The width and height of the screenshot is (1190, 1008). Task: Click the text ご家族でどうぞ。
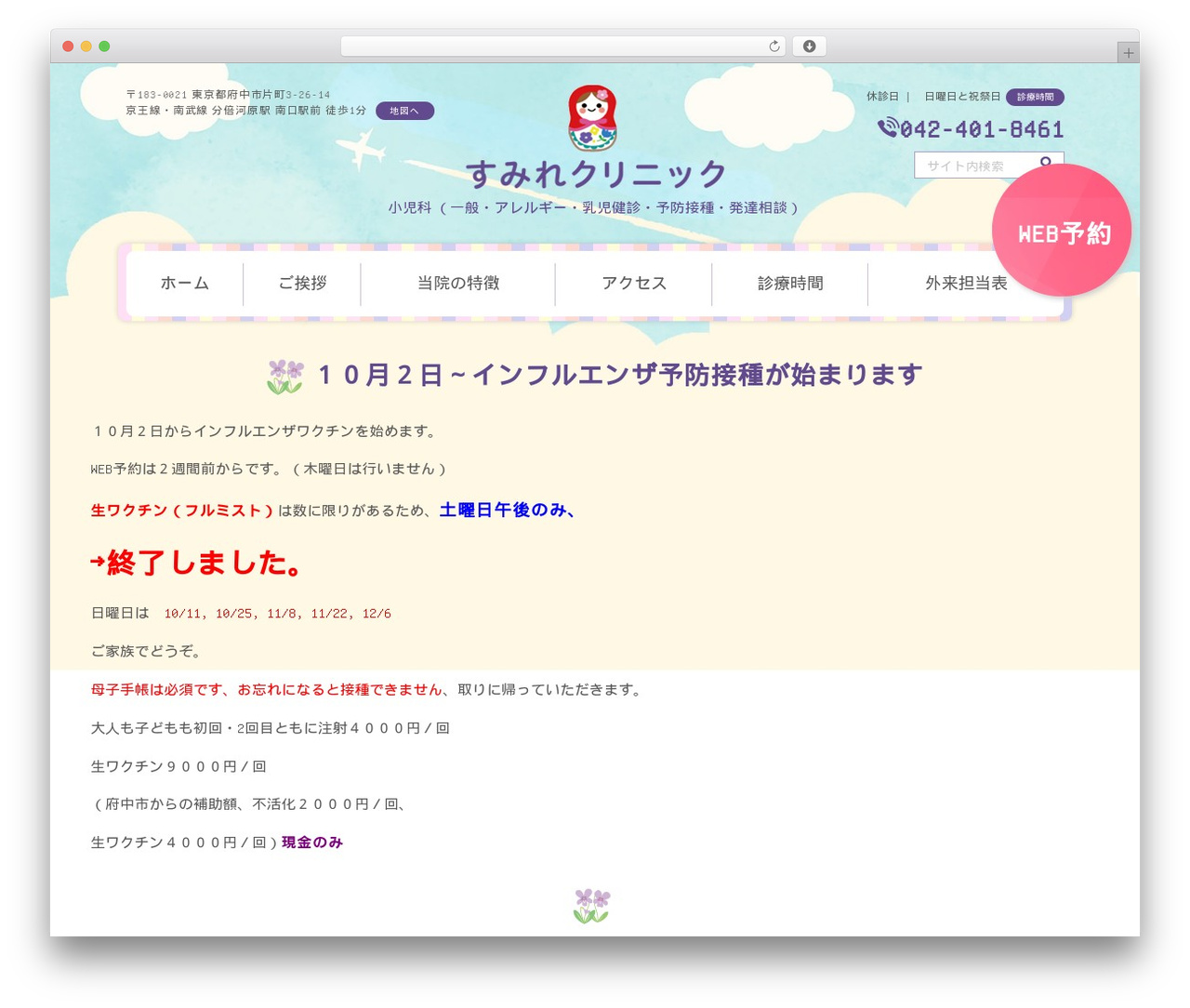pyautogui.click(x=146, y=652)
